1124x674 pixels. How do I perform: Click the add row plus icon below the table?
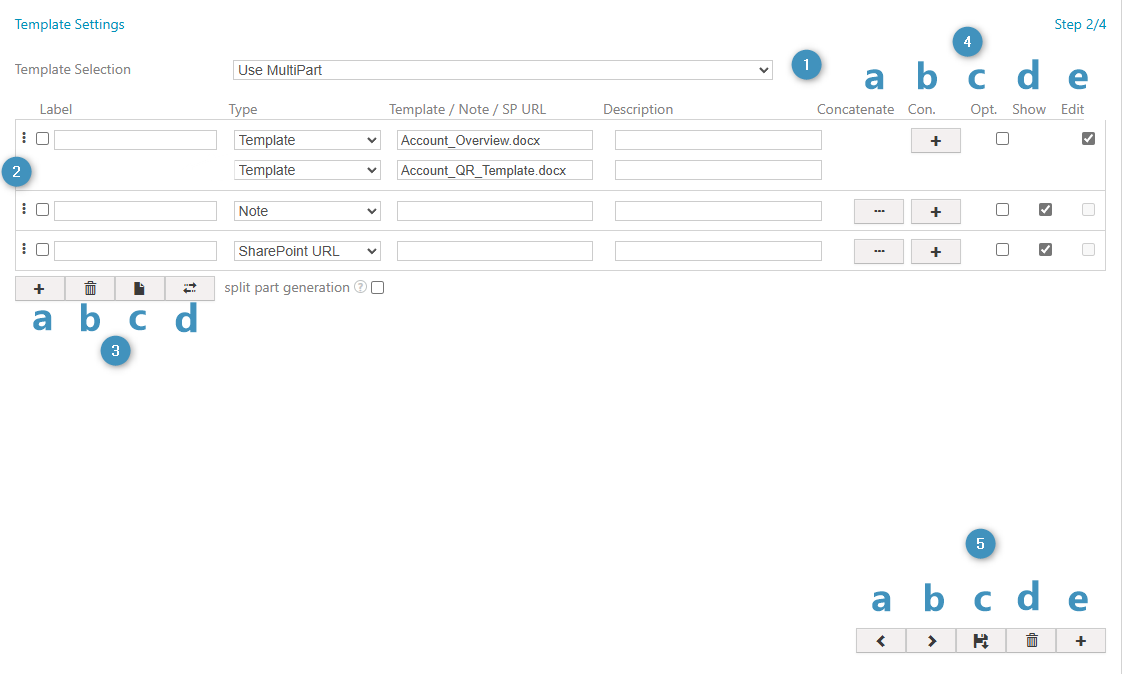click(40, 288)
